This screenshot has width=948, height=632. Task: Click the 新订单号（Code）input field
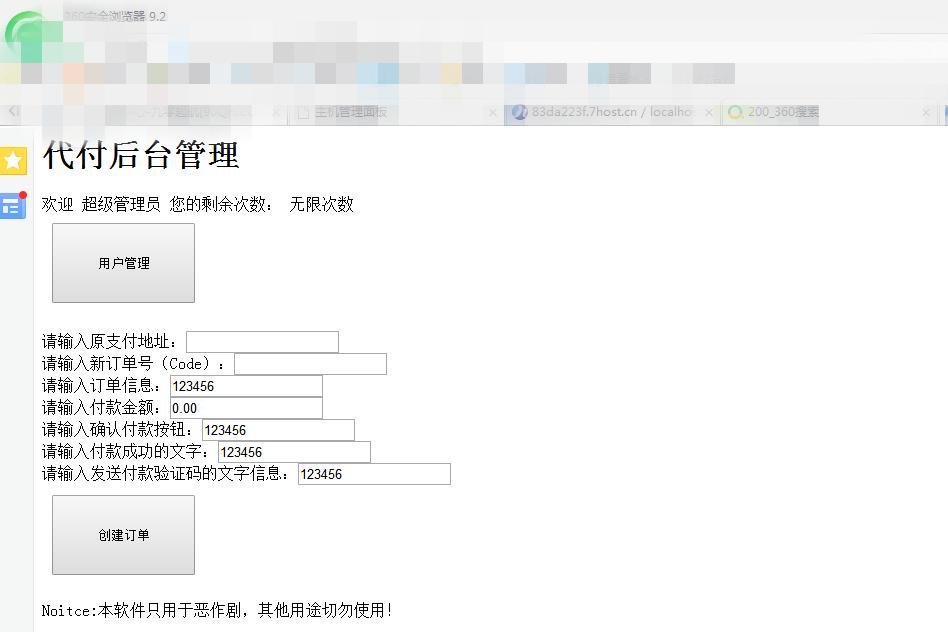click(310, 363)
